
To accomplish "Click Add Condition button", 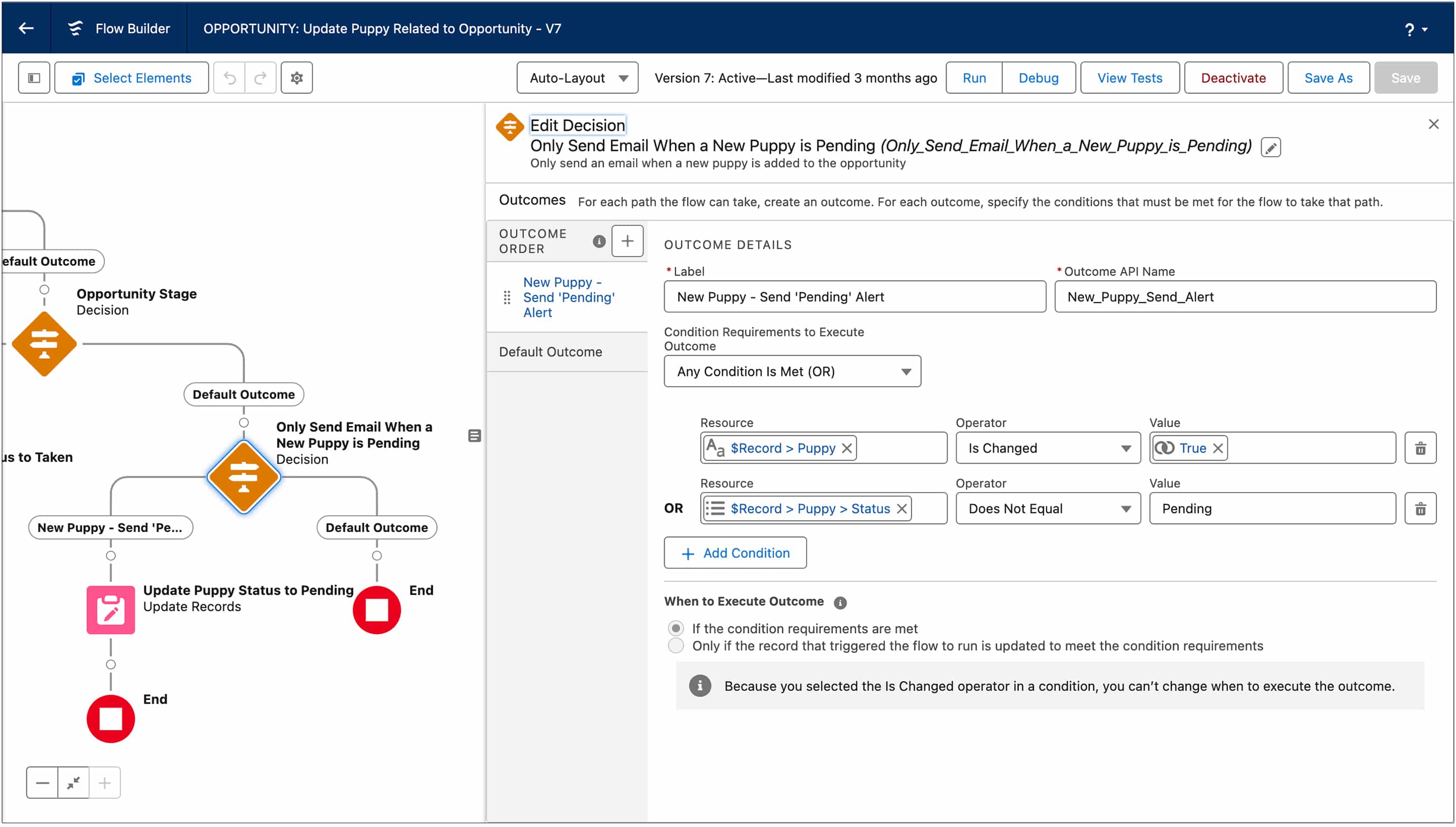I will coord(735,553).
